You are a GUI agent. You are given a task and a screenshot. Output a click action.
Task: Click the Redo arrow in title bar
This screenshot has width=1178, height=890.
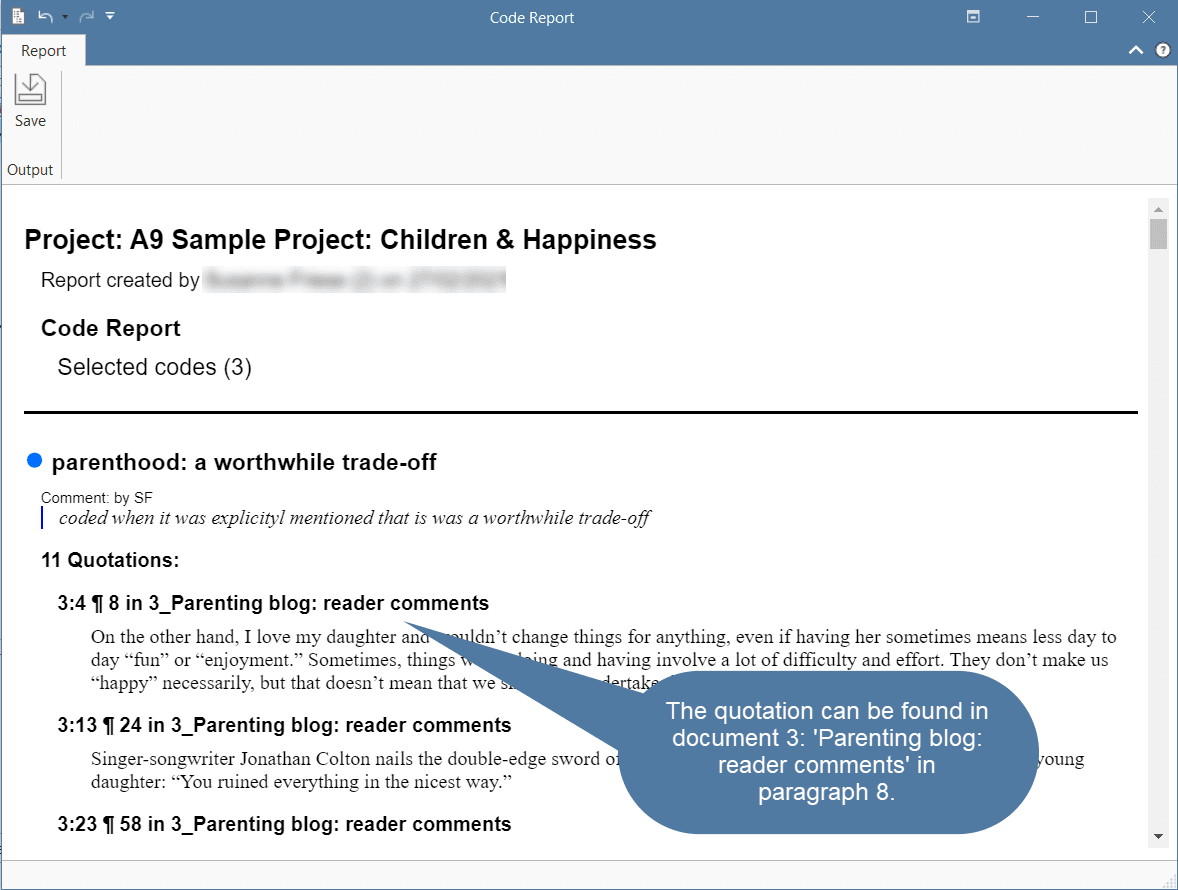point(86,16)
